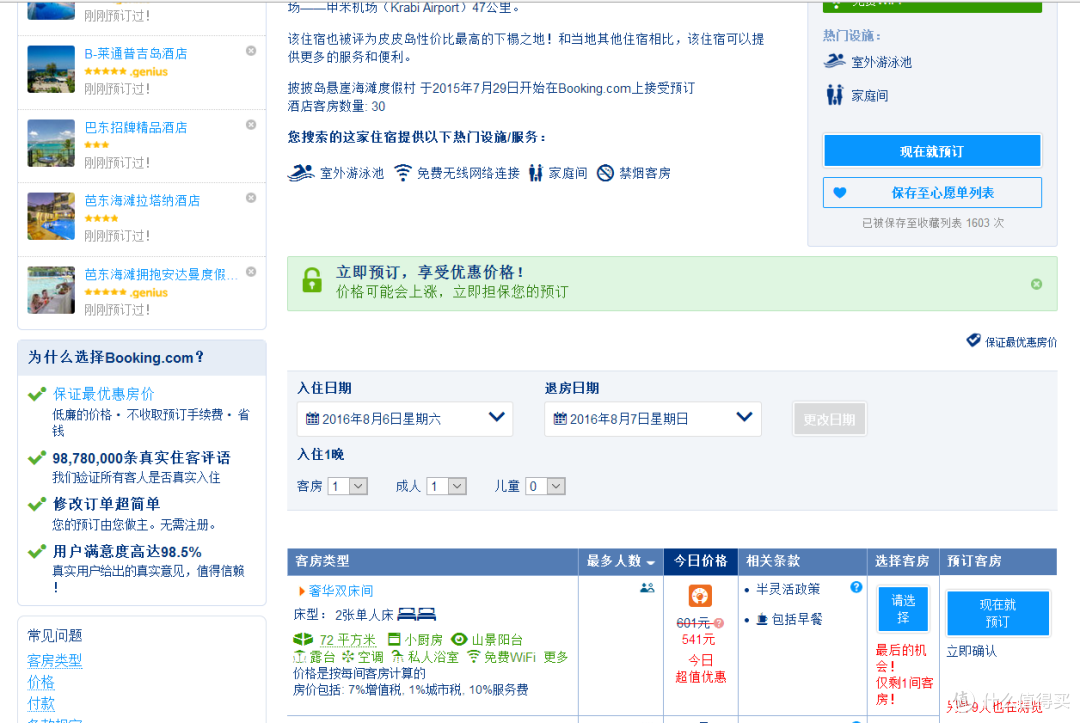This screenshot has height=723, width=1080.
Task: Click the two-person occupancy icon
Action: coord(647,588)
